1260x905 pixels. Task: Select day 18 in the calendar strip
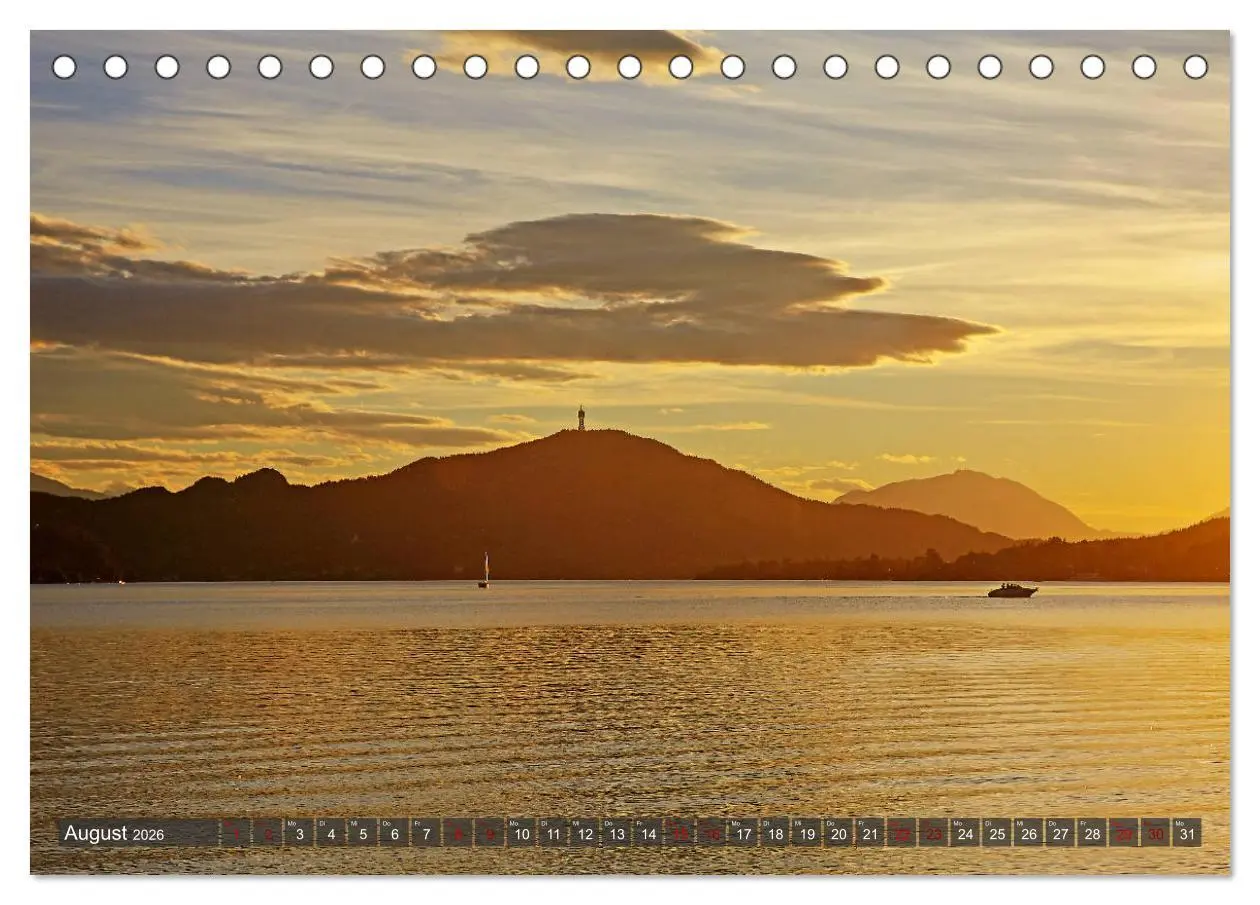(x=776, y=833)
